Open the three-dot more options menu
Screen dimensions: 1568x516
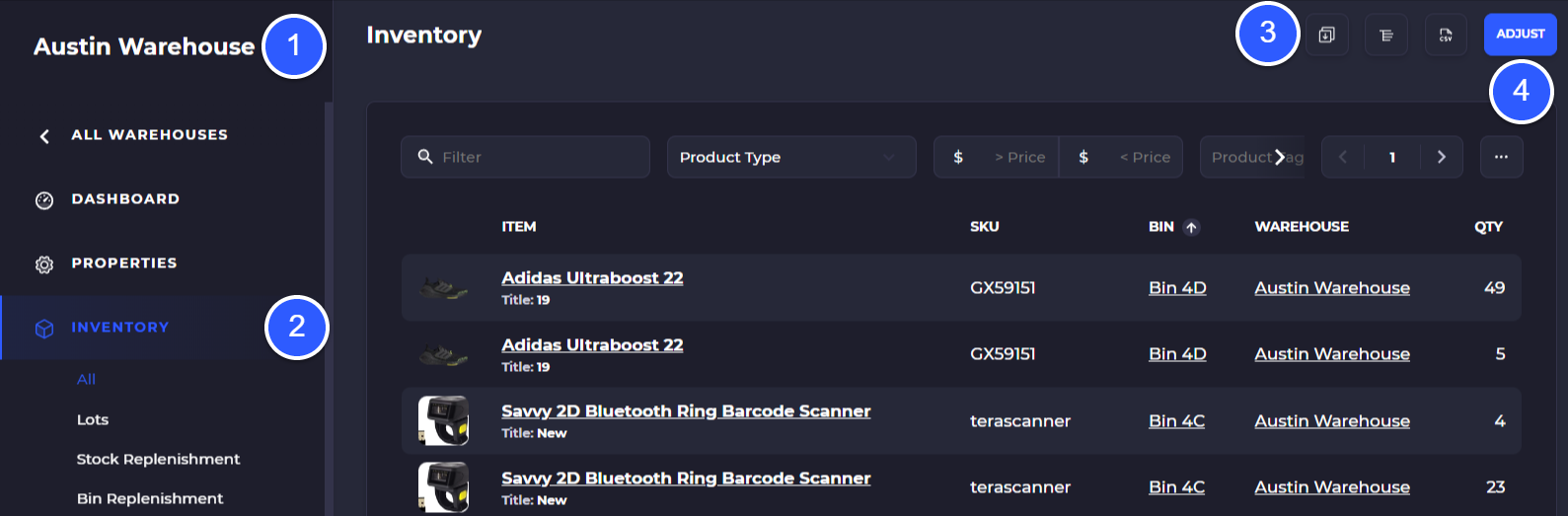tap(1501, 157)
